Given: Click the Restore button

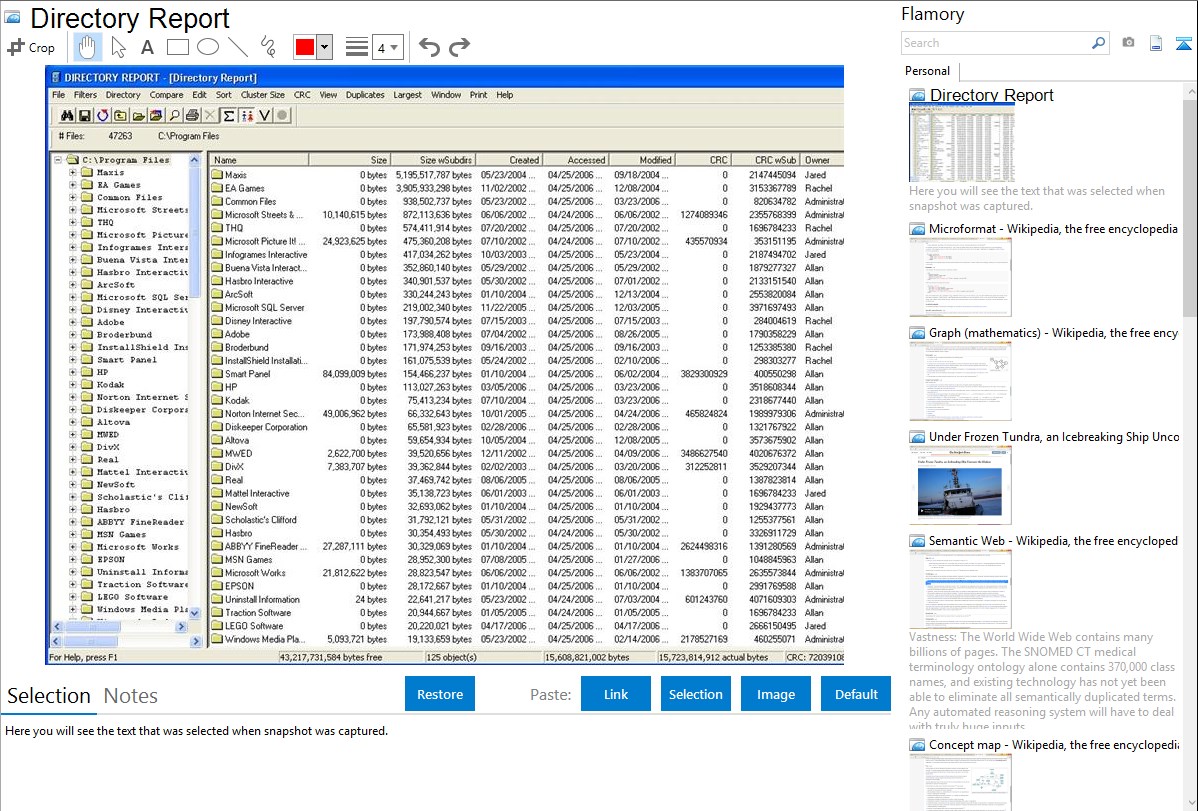Looking at the screenshot, I should click(x=440, y=694).
